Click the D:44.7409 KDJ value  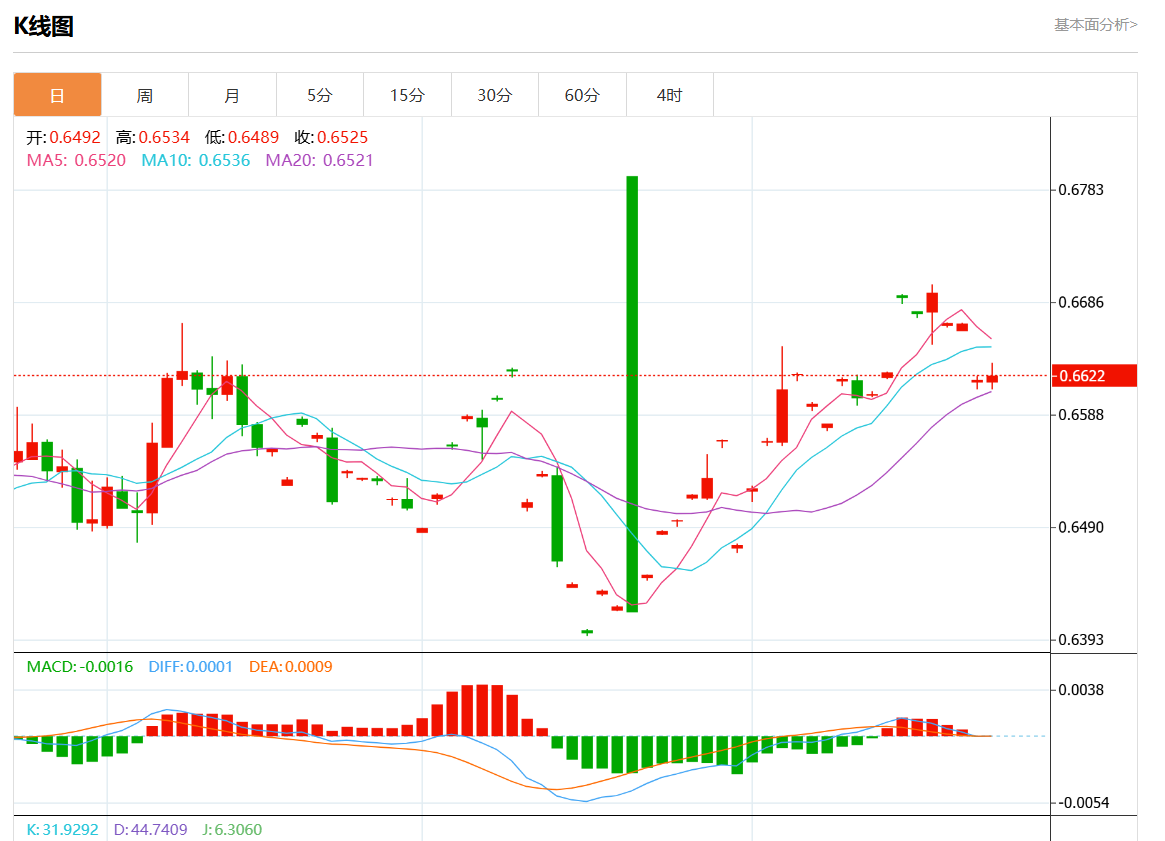[x=151, y=830]
